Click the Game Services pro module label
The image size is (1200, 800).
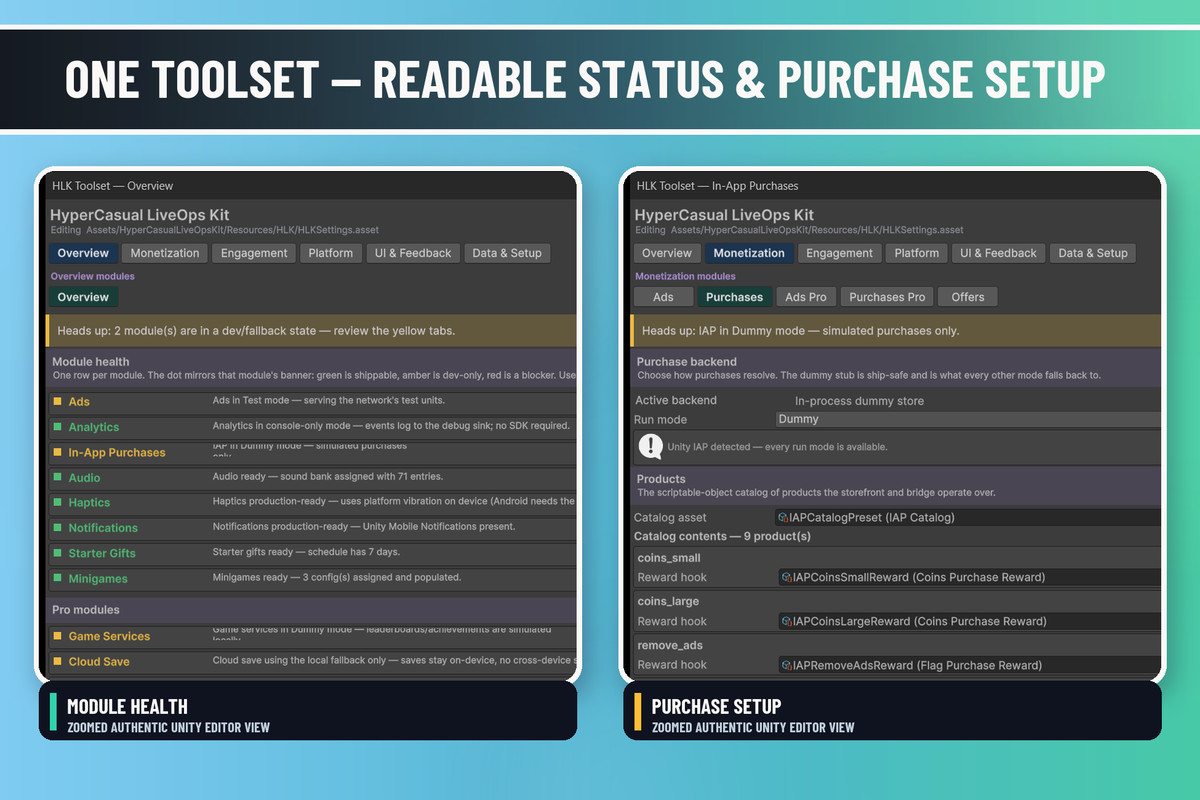pos(109,637)
